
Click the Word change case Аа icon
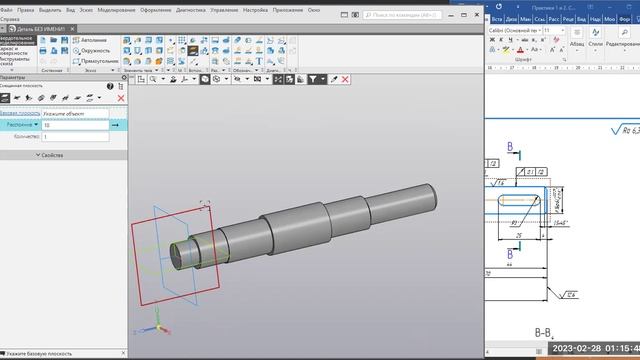(534, 50)
